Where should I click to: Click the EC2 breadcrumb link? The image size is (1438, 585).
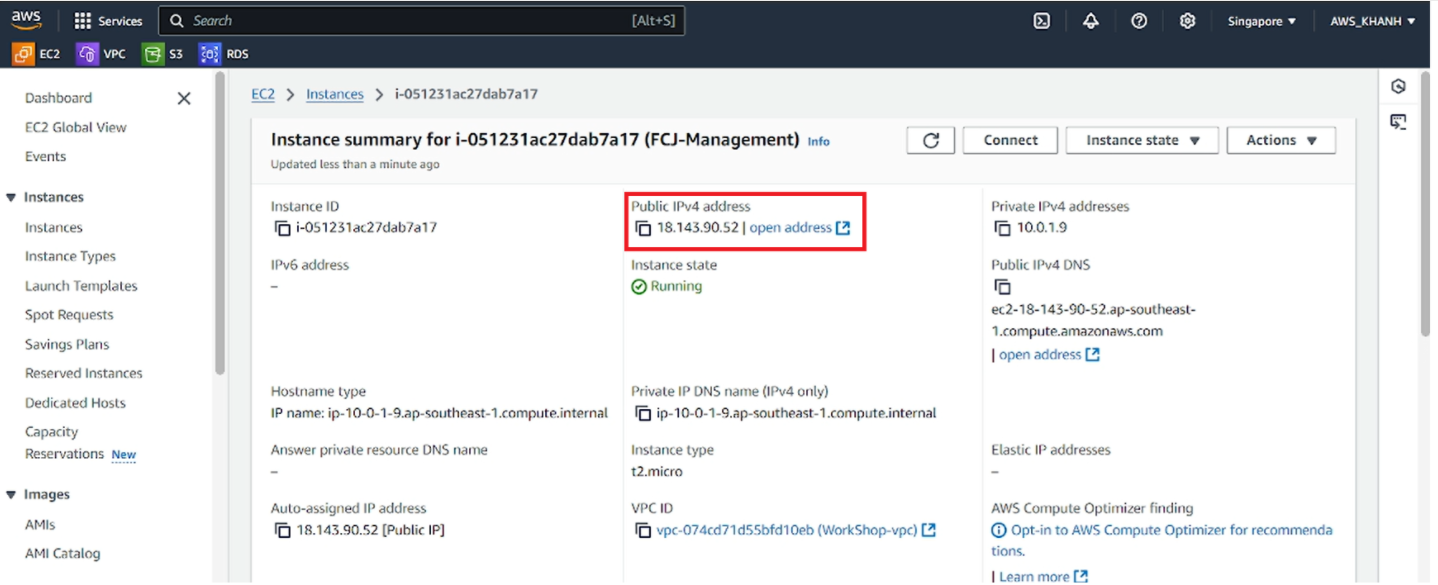click(262, 94)
